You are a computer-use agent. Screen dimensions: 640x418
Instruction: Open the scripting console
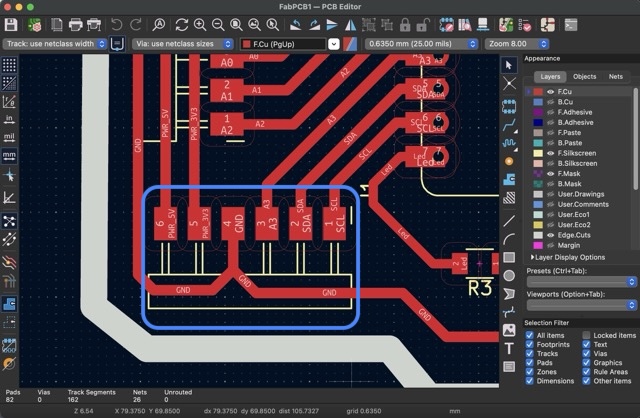click(x=571, y=25)
